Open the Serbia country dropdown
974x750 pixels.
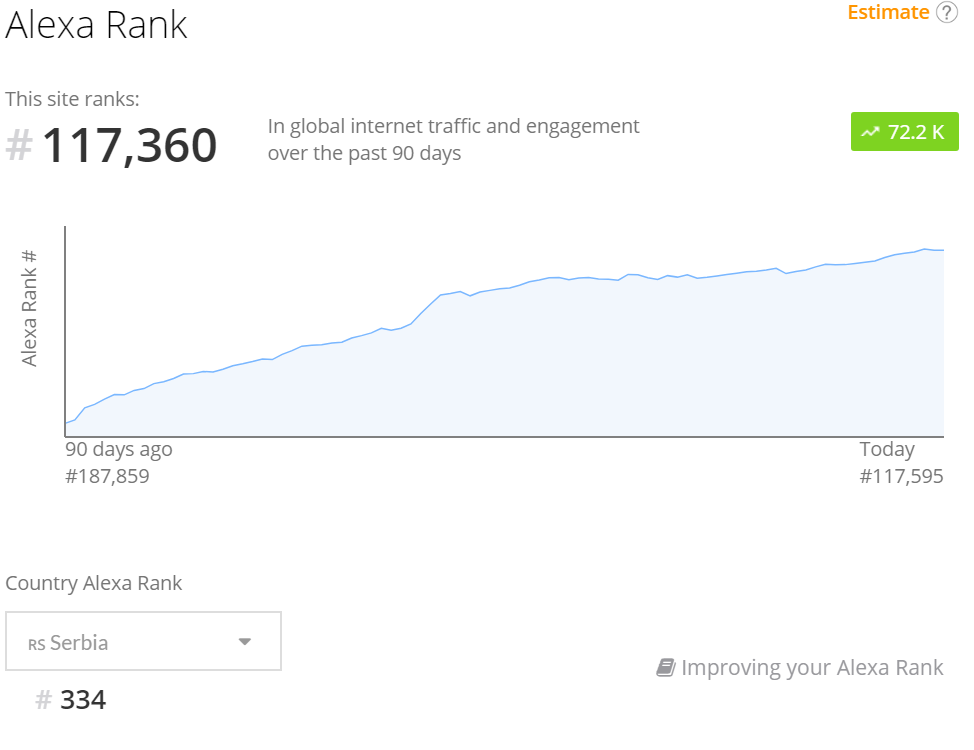click(143, 641)
